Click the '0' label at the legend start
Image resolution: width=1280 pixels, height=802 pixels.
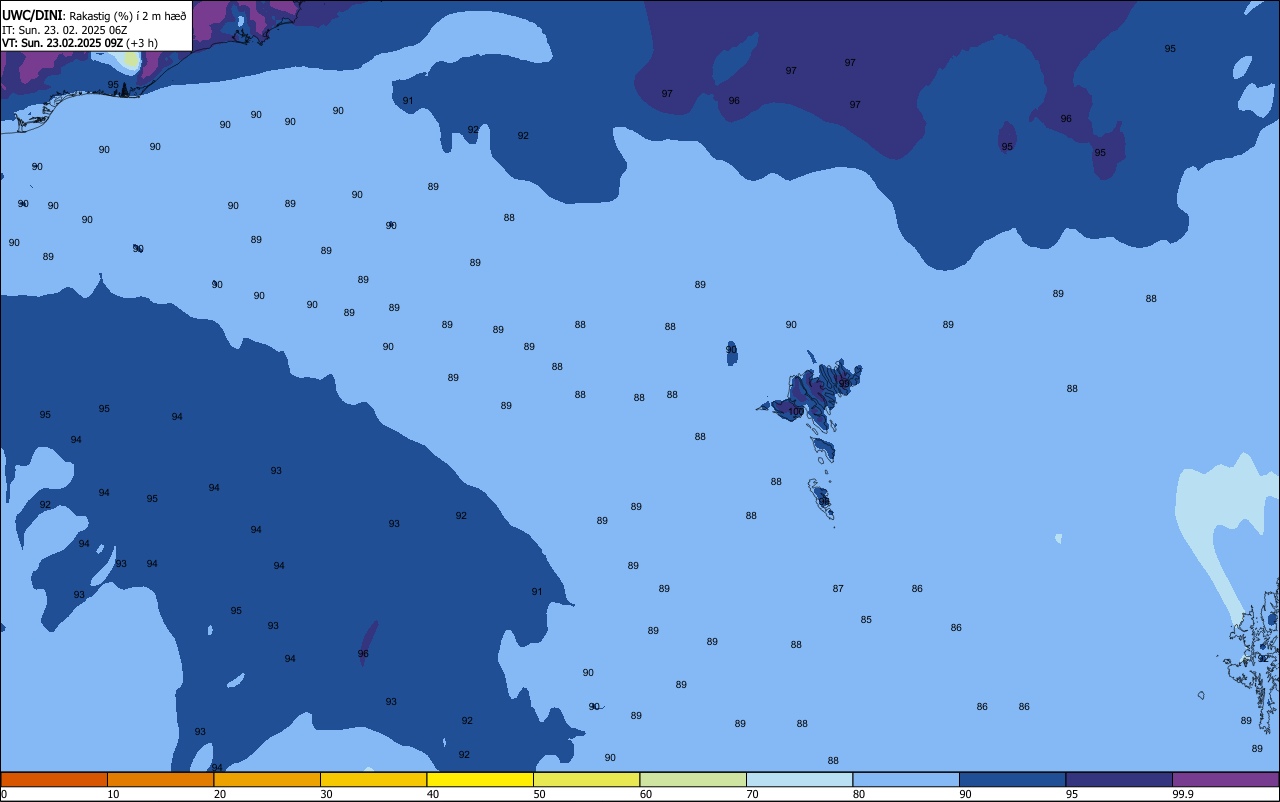(x=4, y=794)
